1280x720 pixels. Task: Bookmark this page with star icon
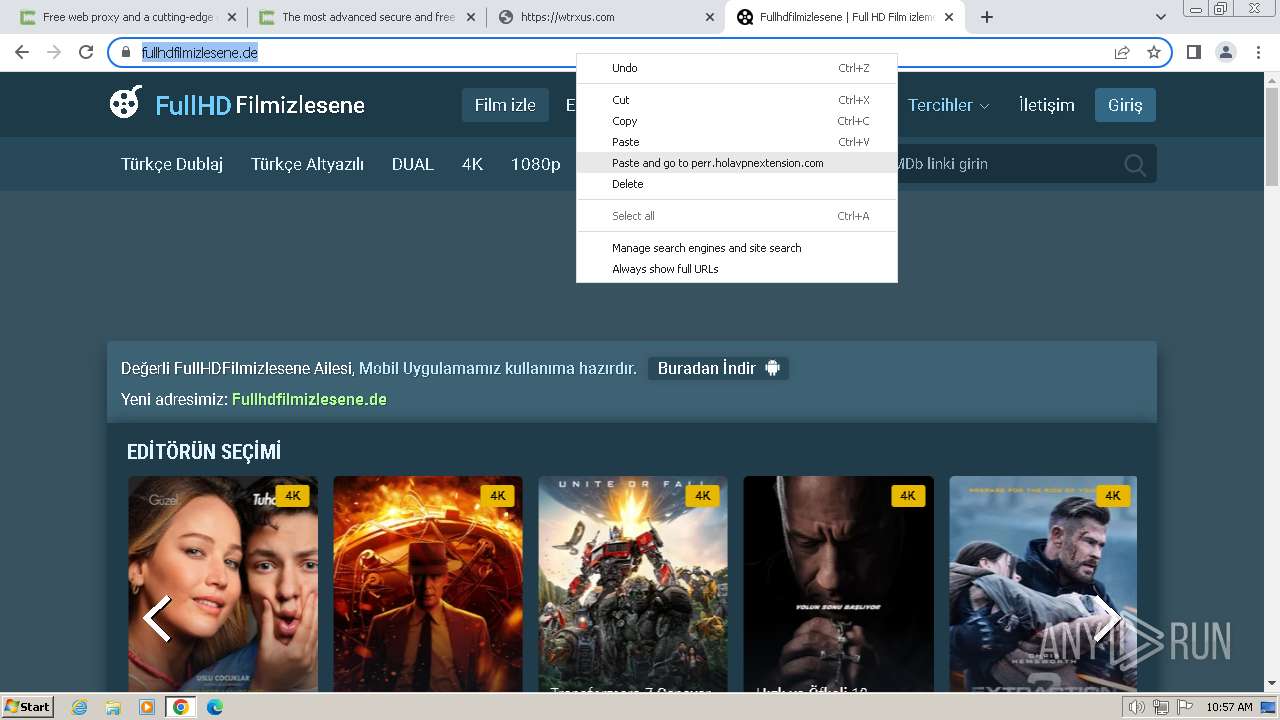[1154, 52]
